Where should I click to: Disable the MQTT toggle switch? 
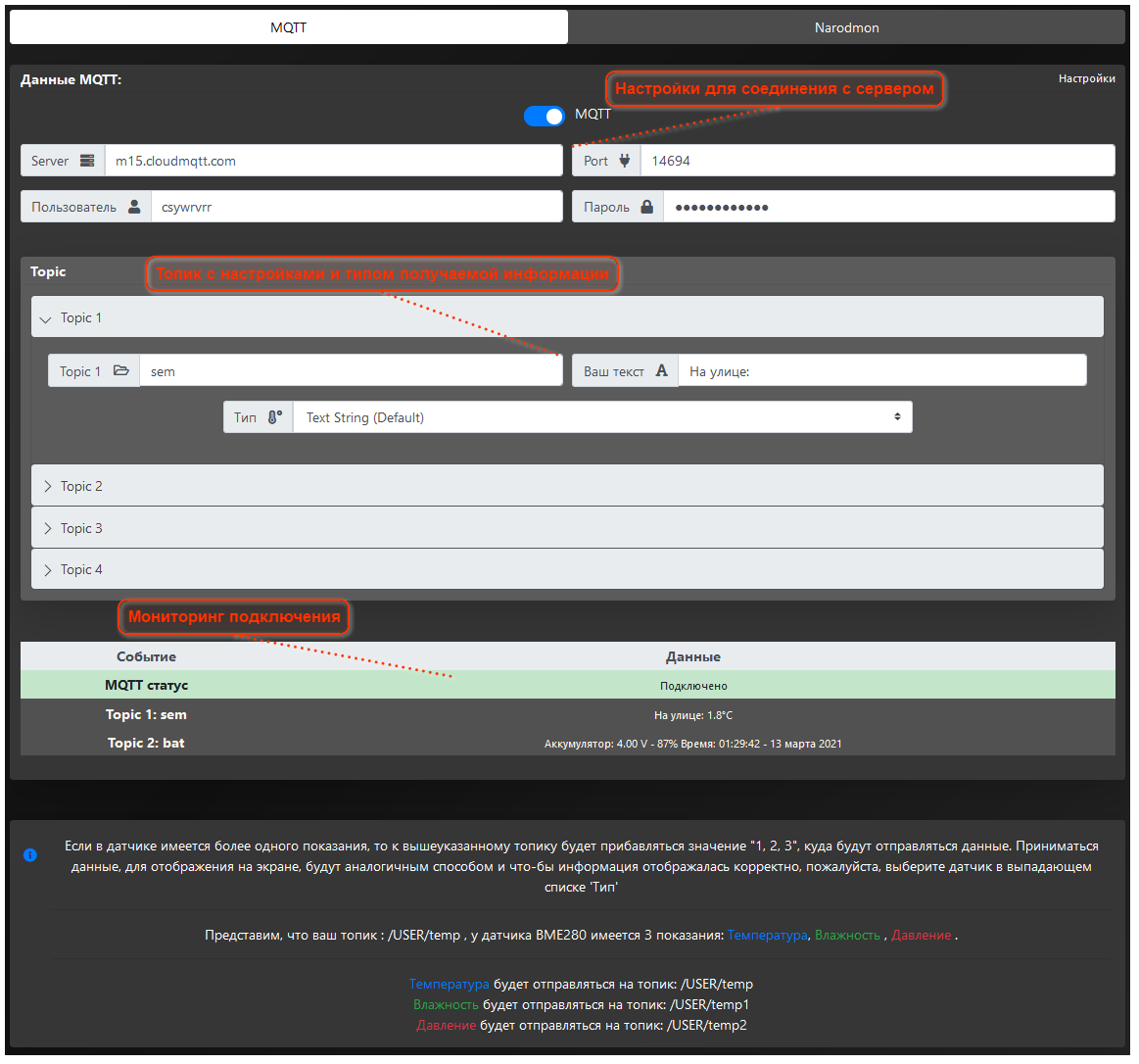point(545,116)
